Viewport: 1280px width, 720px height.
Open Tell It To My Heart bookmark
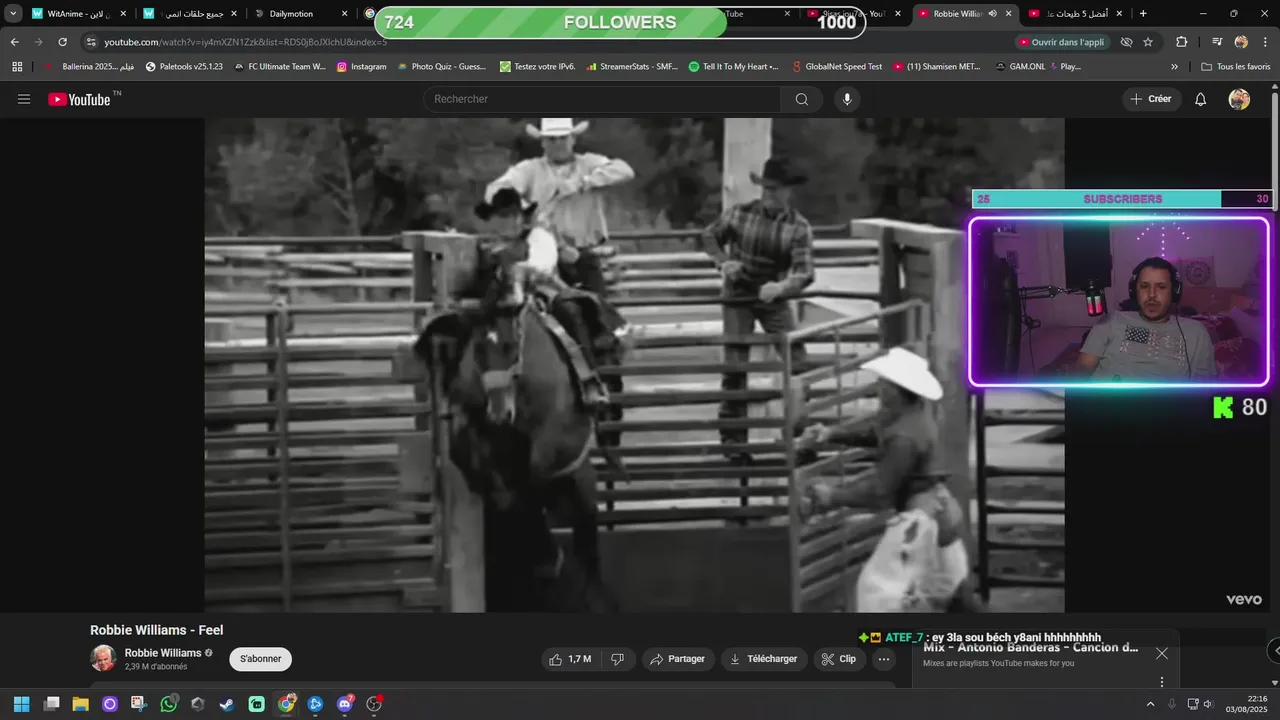coord(734,67)
